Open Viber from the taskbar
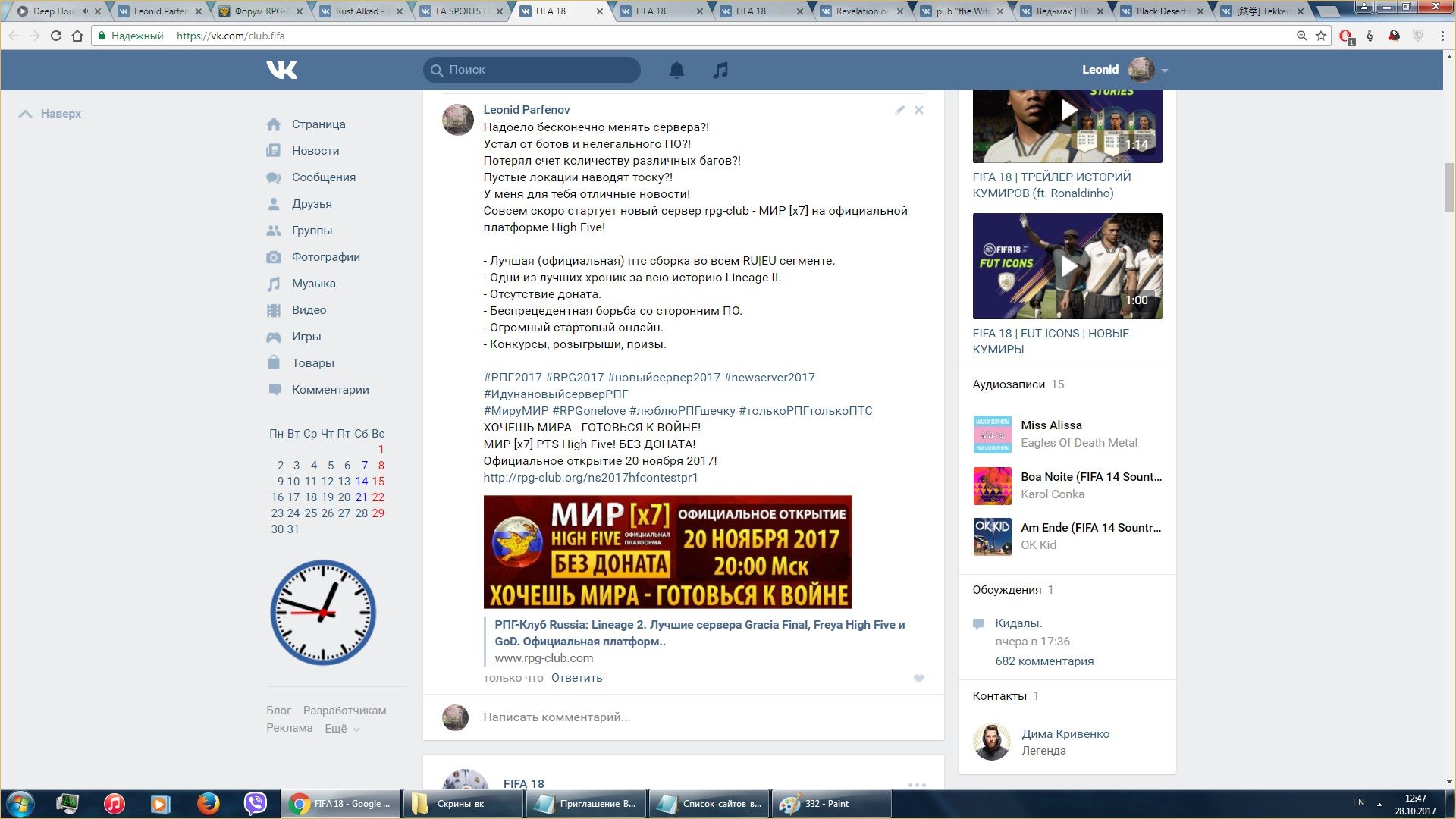The width and height of the screenshot is (1456, 819). (x=255, y=803)
